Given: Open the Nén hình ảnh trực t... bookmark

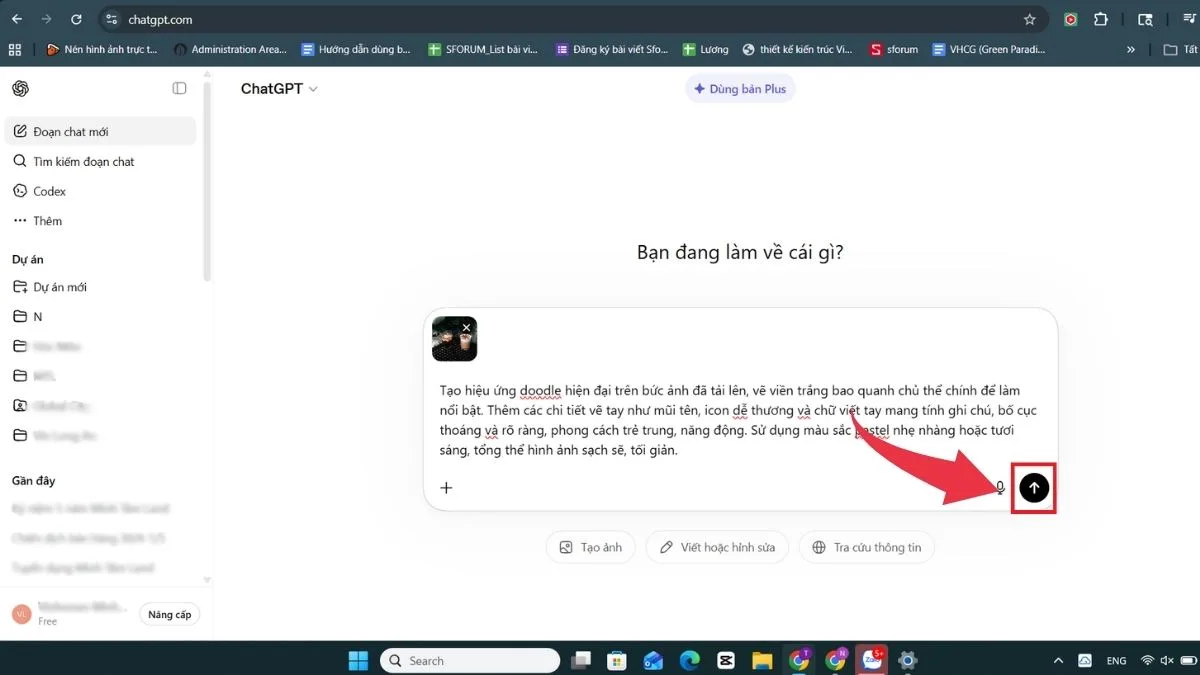Looking at the screenshot, I should [x=101, y=49].
